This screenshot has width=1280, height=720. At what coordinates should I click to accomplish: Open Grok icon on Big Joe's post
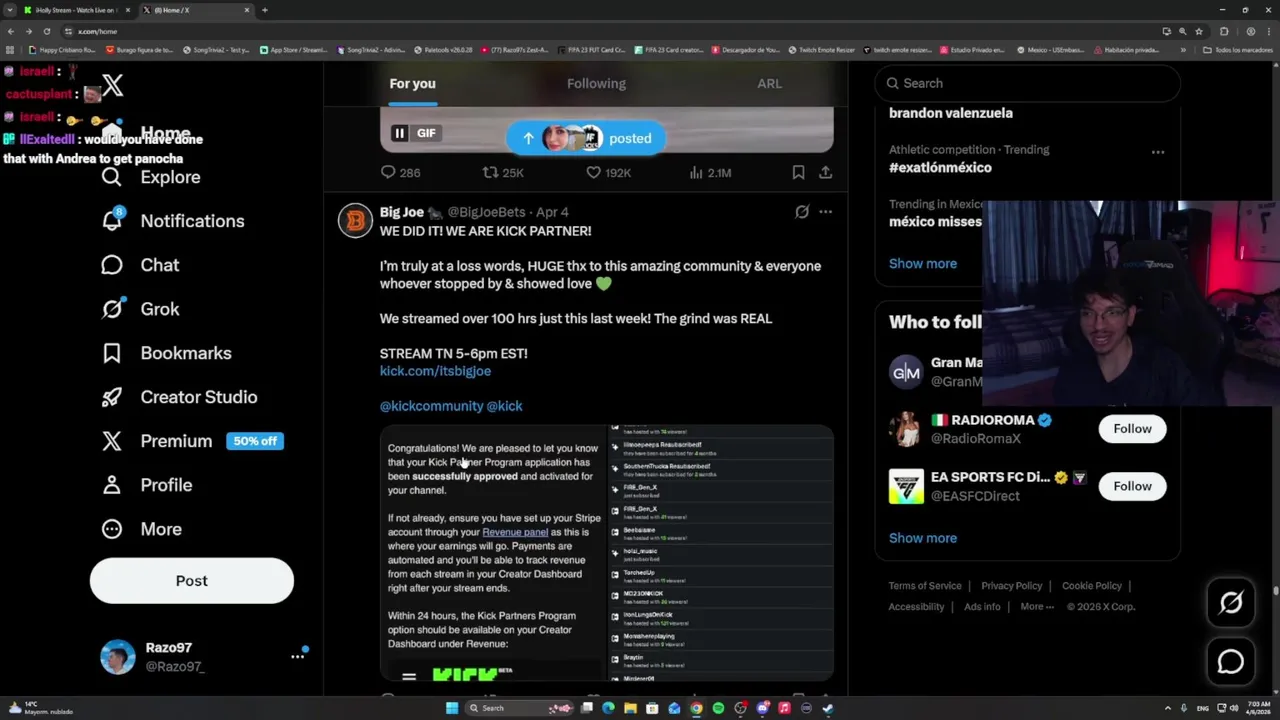[802, 212]
